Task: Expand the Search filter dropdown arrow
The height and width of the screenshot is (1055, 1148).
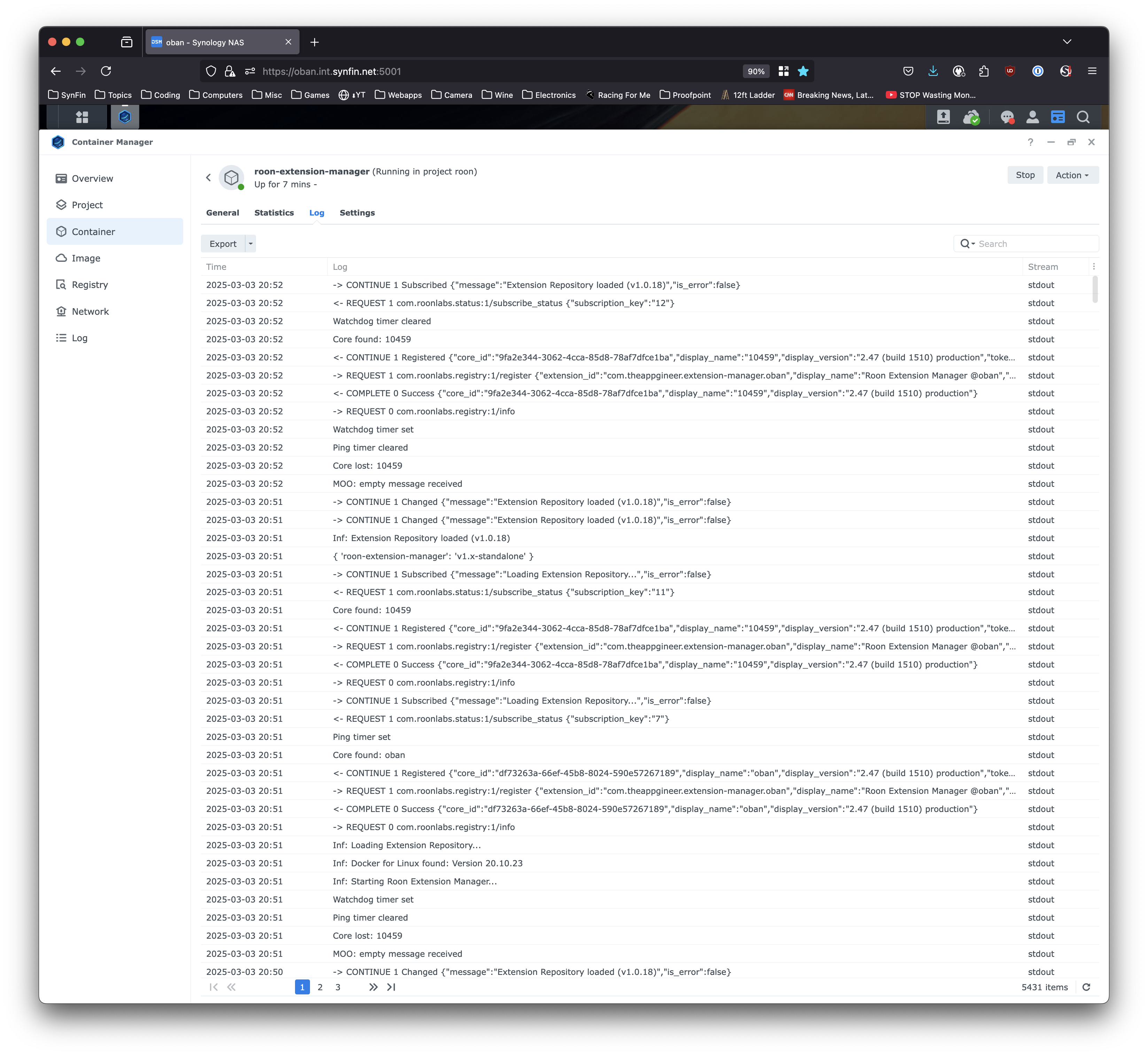Action: pyautogui.click(x=973, y=244)
